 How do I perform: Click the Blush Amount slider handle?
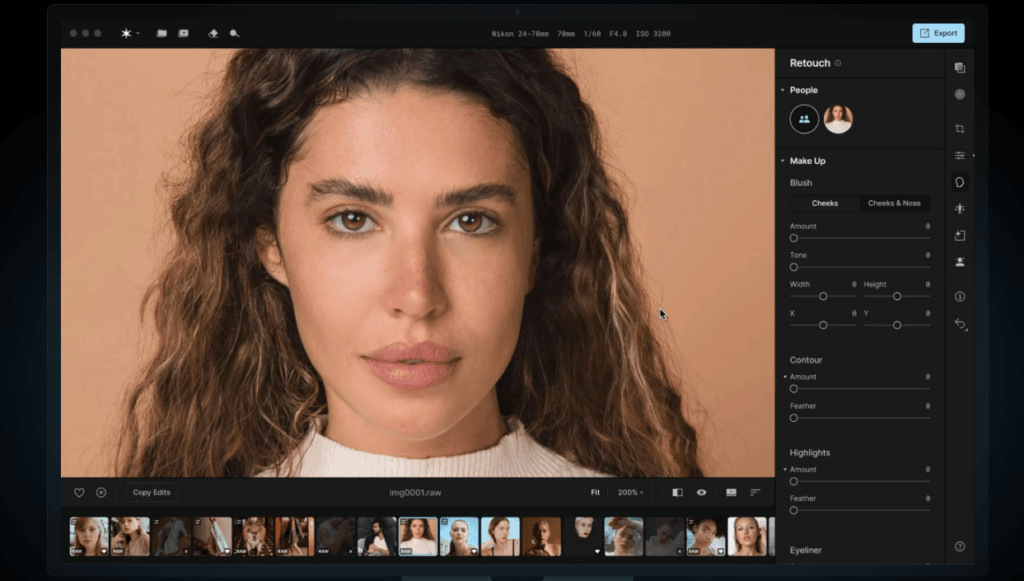(793, 238)
